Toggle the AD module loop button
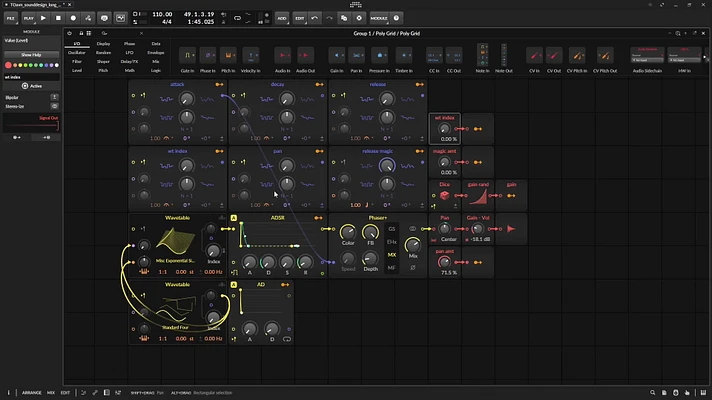Image resolution: width=712 pixels, height=400 pixels. (x=287, y=339)
